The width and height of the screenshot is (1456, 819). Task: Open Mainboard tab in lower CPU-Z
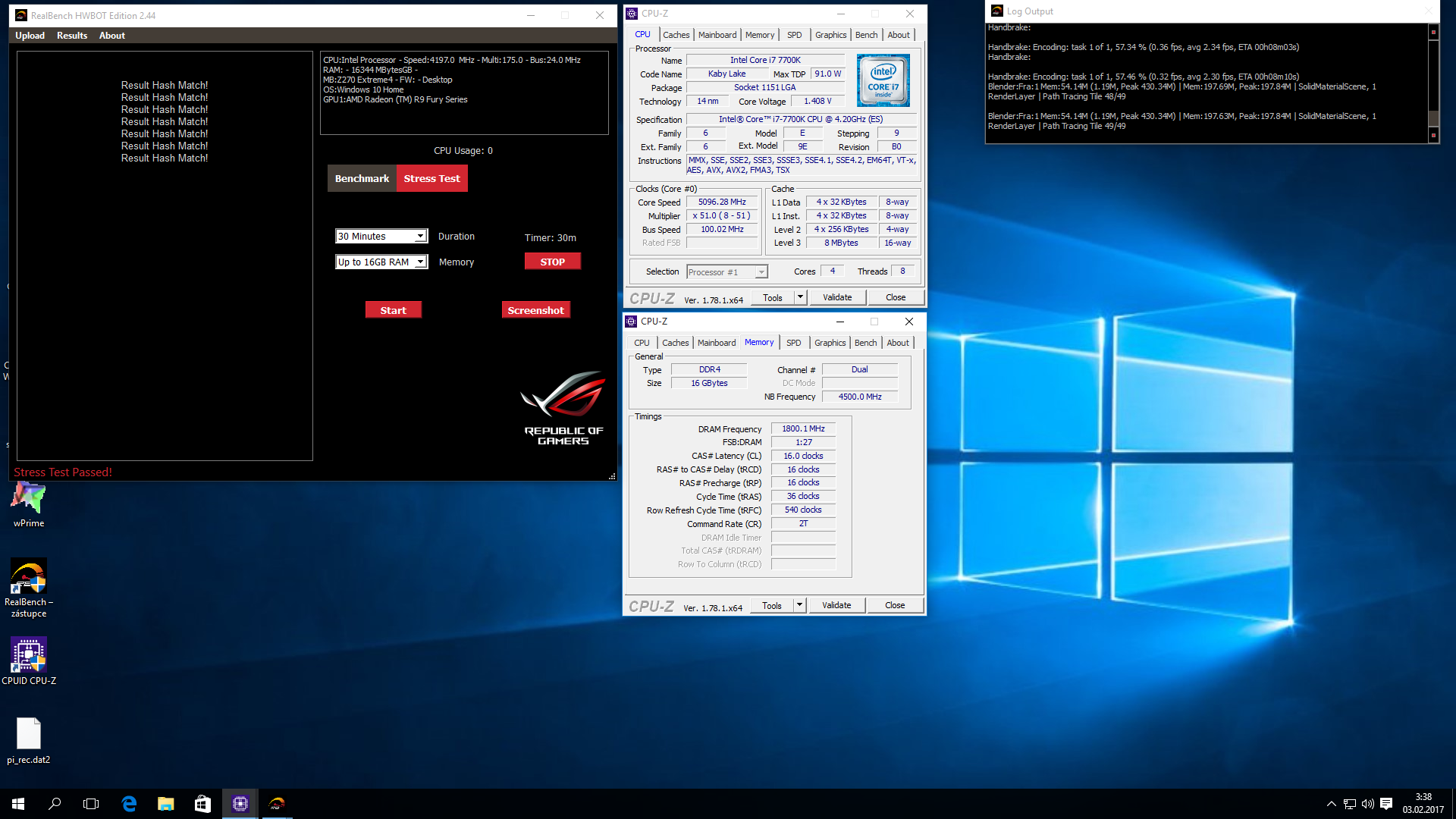(717, 343)
